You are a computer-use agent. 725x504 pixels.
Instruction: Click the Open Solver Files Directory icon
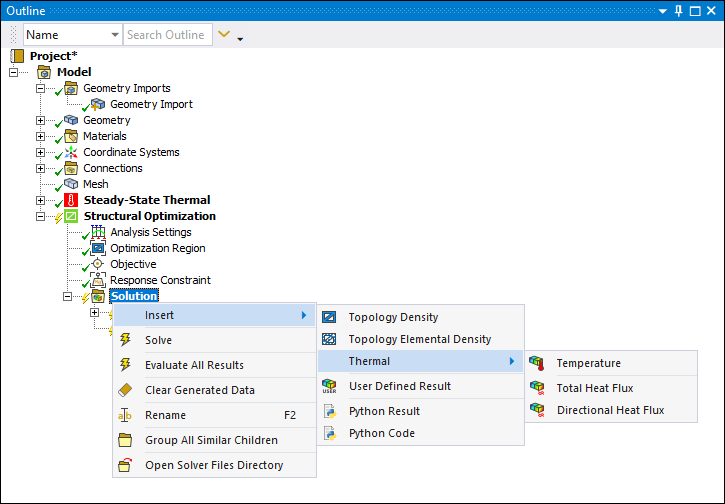tap(126, 465)
